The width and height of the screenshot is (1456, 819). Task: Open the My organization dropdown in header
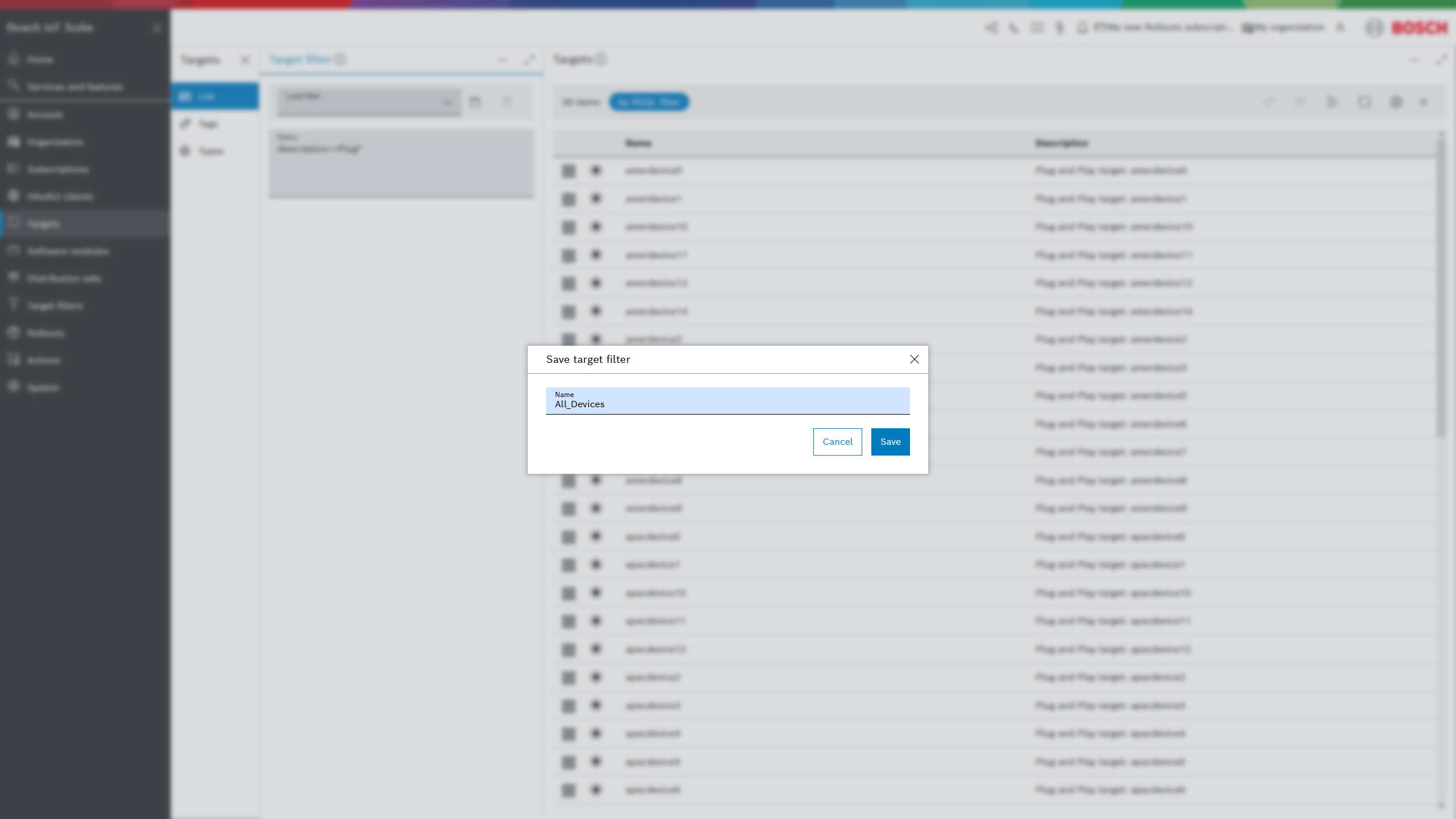(1284, 27)
